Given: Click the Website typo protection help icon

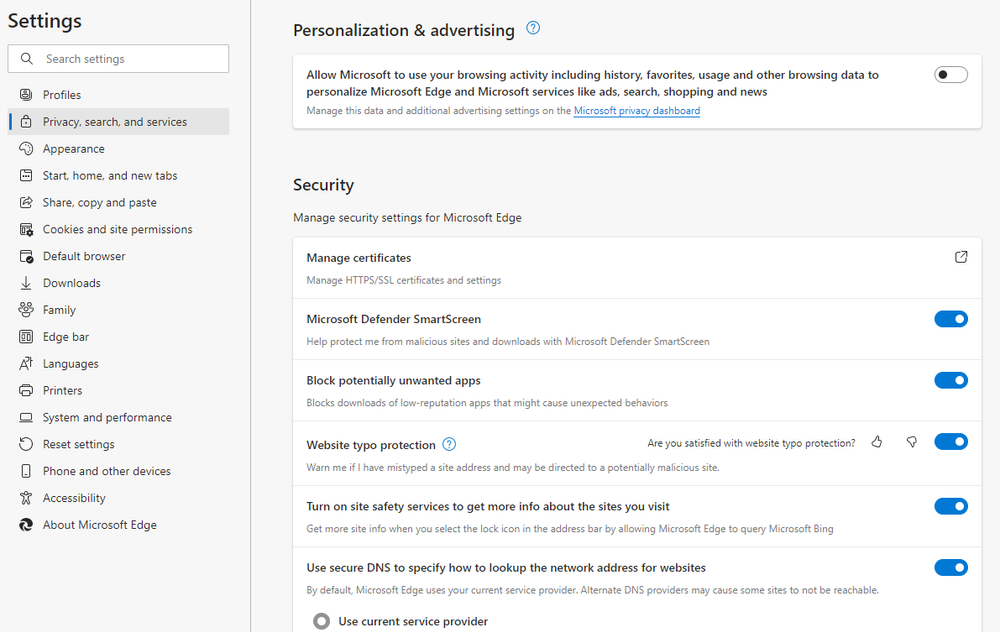Looking at the screenshot, I should [448, 442].
